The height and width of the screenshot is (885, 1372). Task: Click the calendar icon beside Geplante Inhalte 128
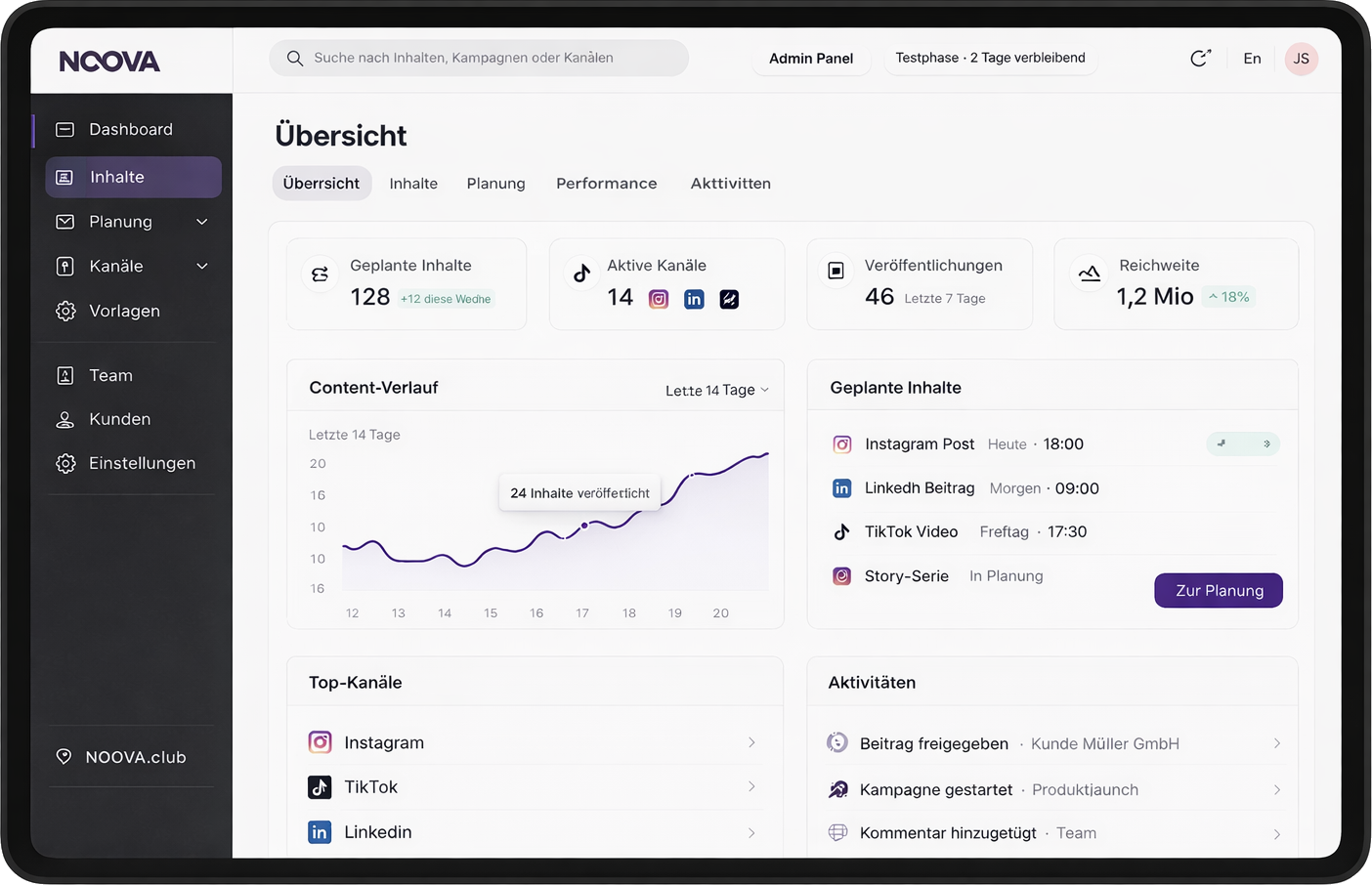pyautogui.click(x=320, y=273)
